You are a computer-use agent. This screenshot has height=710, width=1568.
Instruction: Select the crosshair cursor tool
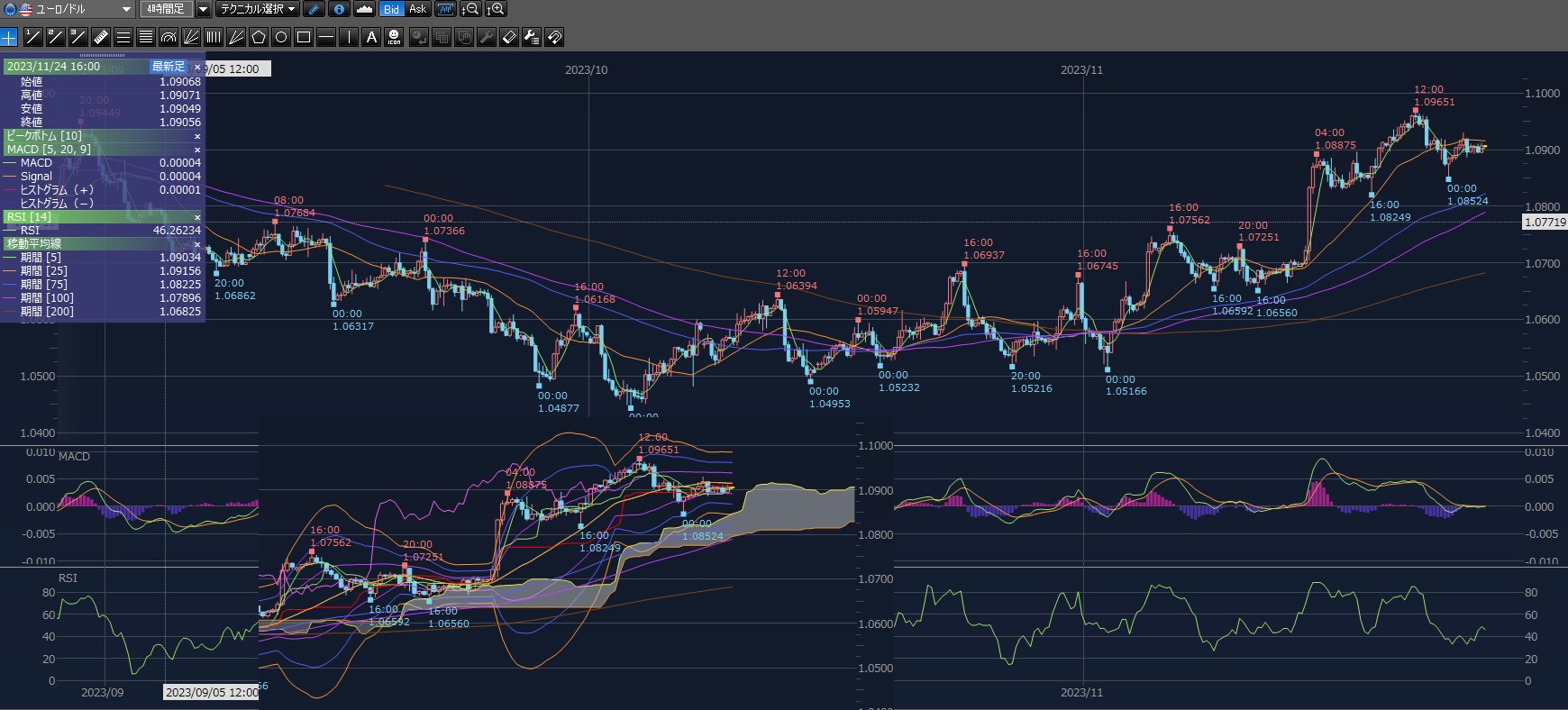point(9,37)
